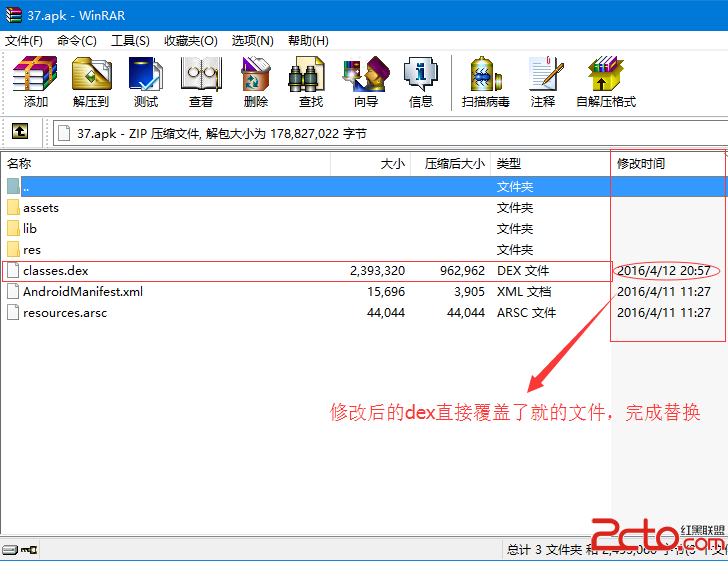Click the res folder icon
Screen dimensions: 728x561
(13, 249)
